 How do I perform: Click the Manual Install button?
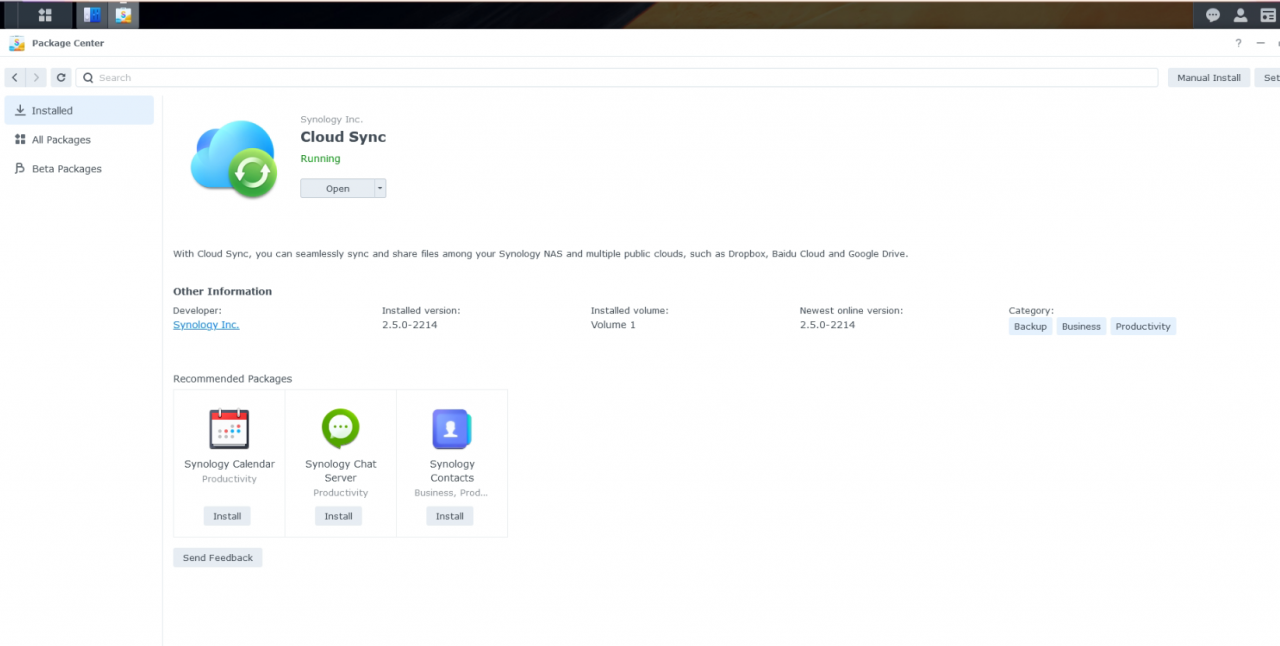coord(1208,77)
